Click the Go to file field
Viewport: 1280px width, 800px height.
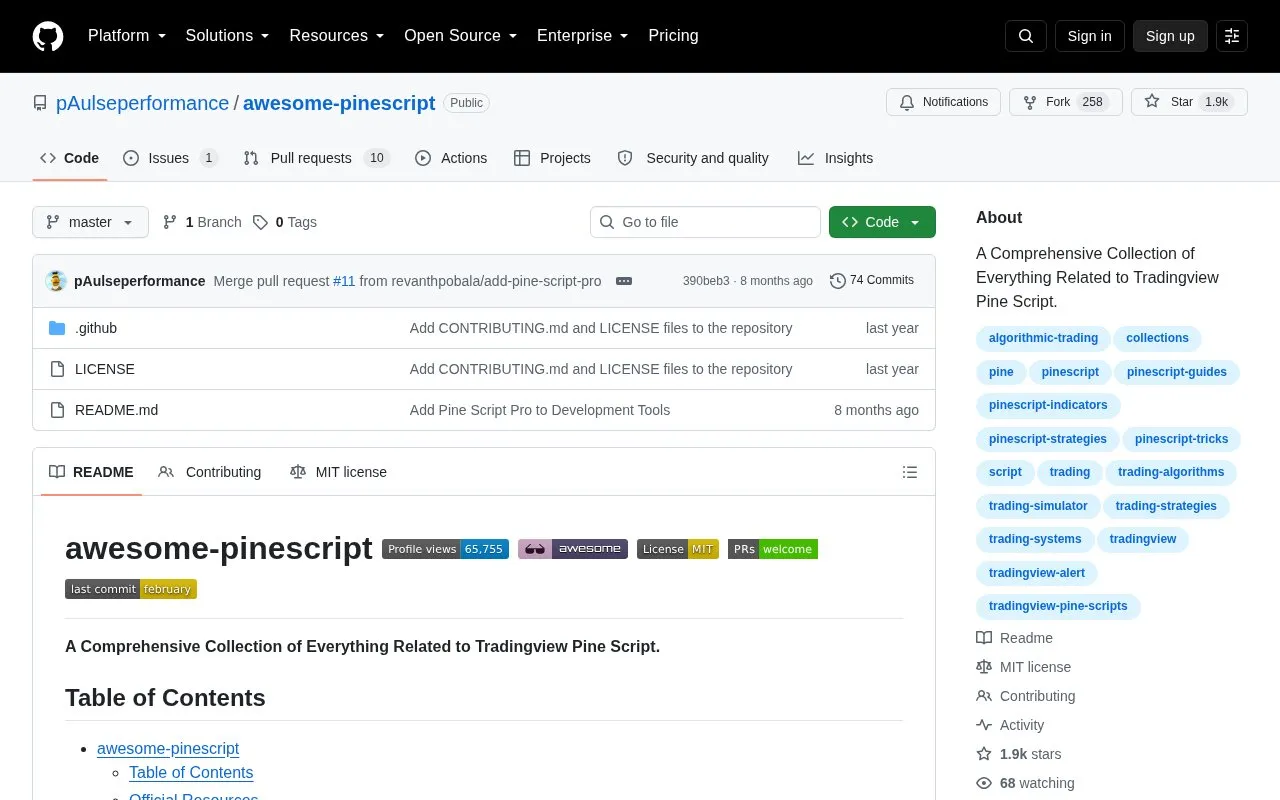point(705,222)
